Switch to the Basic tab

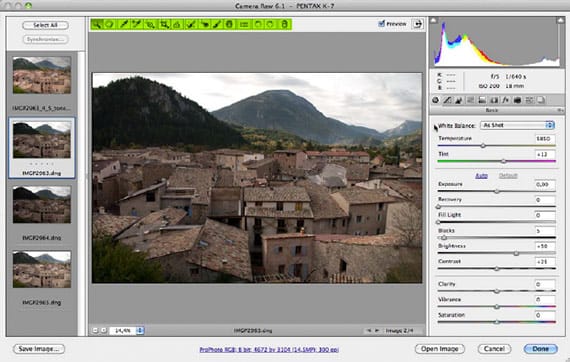coord(435,100)
